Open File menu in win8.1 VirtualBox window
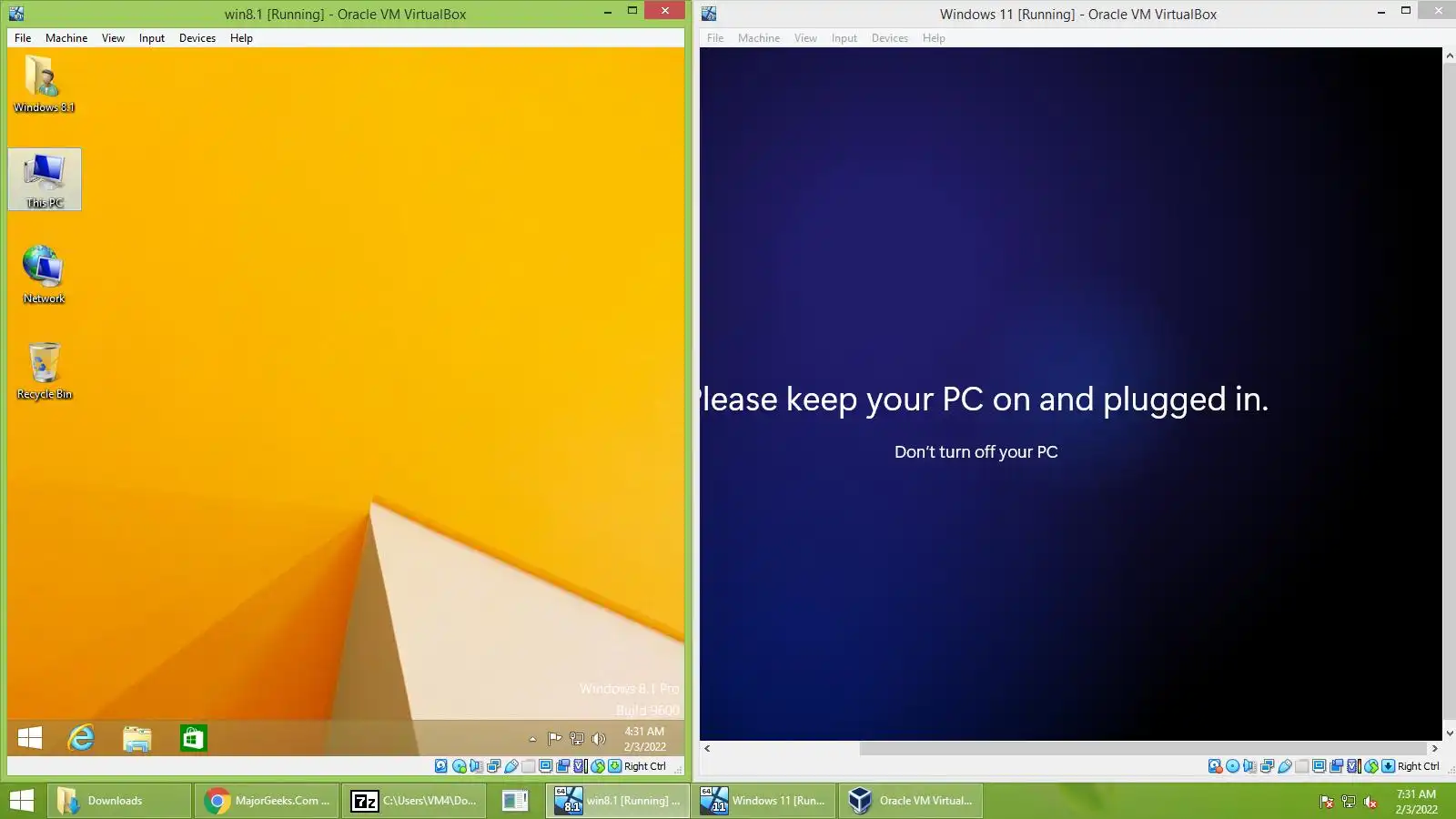 tap(23, 38)
